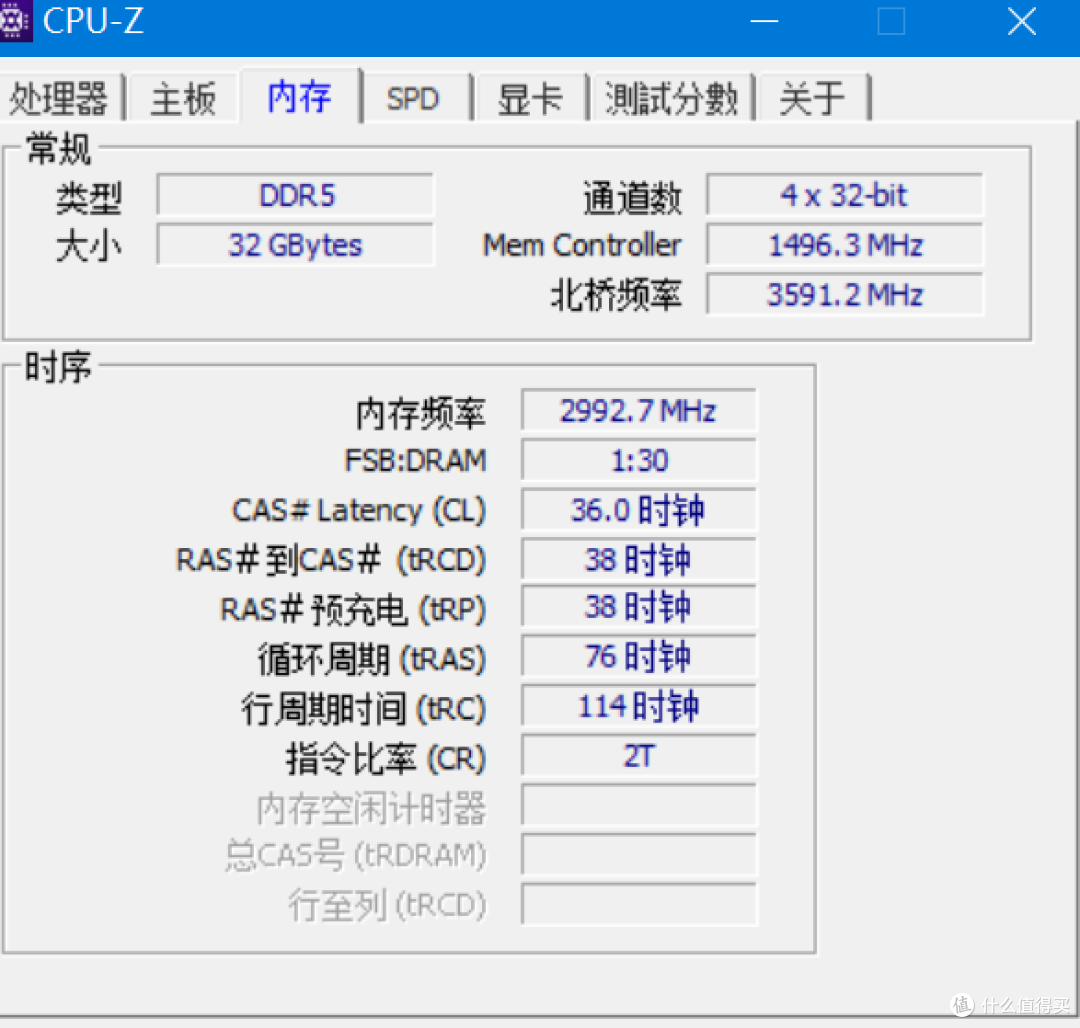The image size is (1080, 1028).
Task: Select the 36.0 时钟 CAS latency value
Action: 638,510
